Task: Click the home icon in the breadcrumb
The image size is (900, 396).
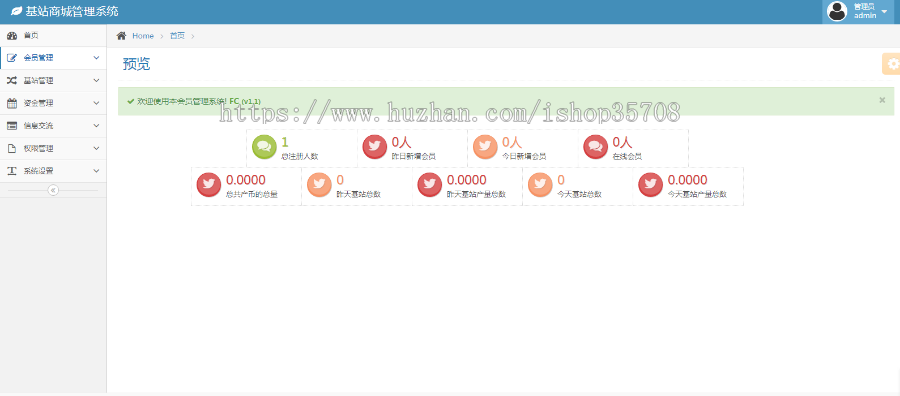Action: (121, 36)
